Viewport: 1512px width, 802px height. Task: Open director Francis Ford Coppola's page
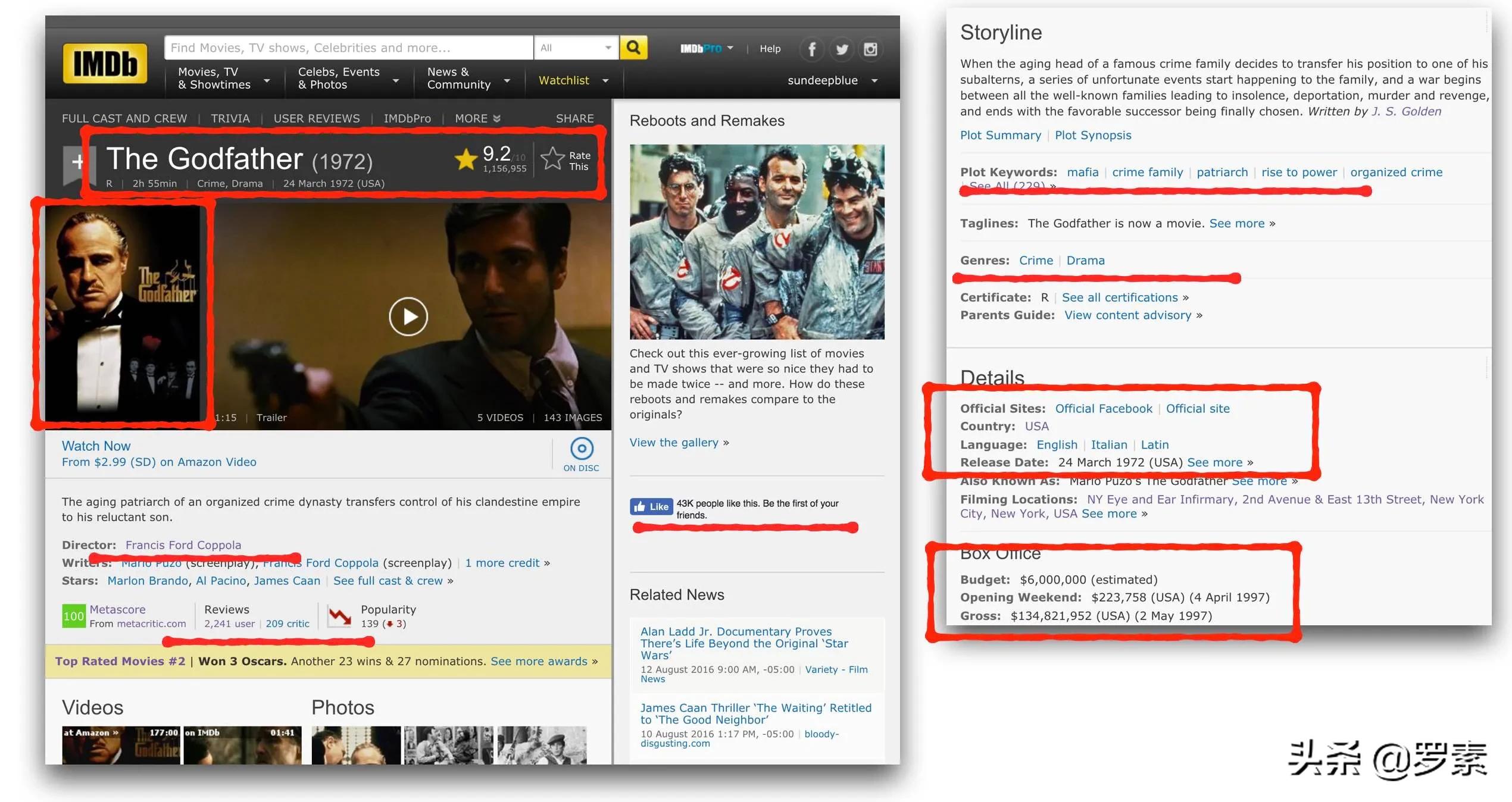pos(183,545)
